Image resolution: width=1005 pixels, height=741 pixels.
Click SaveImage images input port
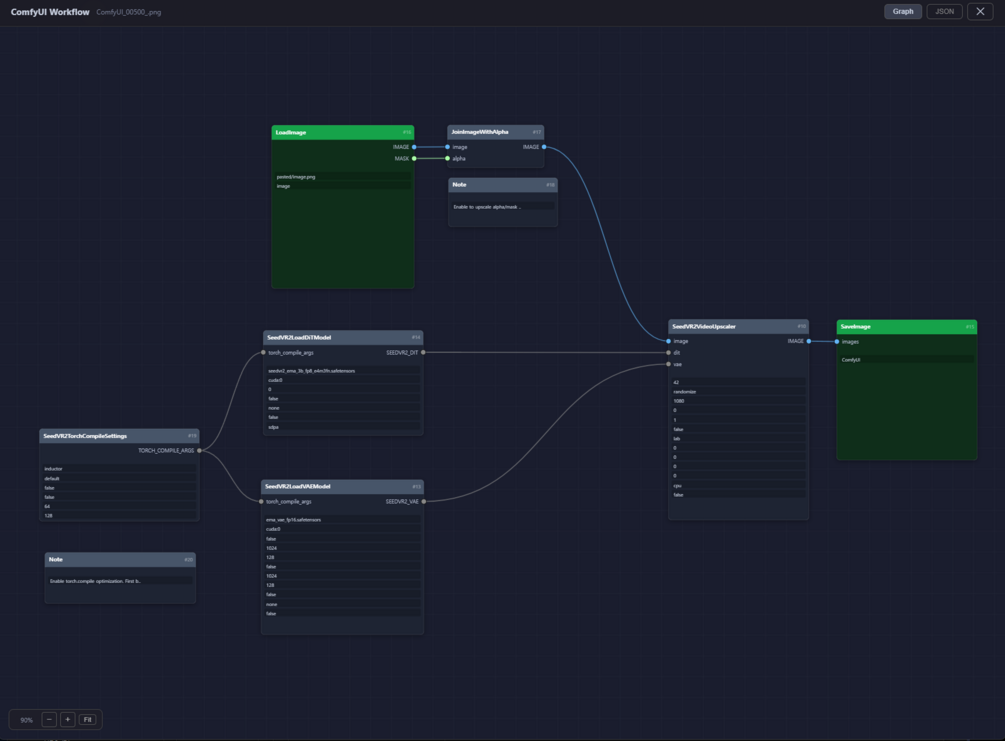coord(837,342)
